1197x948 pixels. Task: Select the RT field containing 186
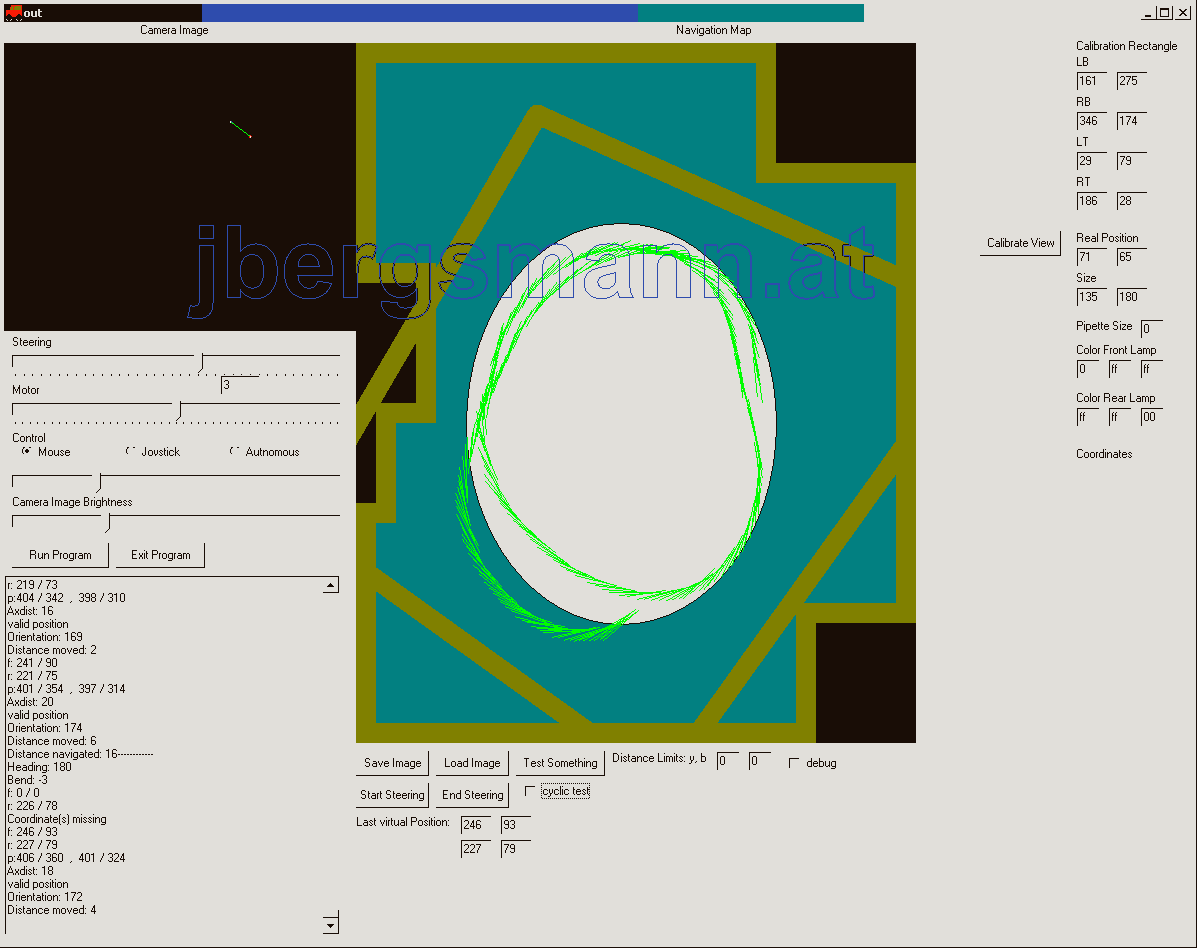tap(1091, 201)
